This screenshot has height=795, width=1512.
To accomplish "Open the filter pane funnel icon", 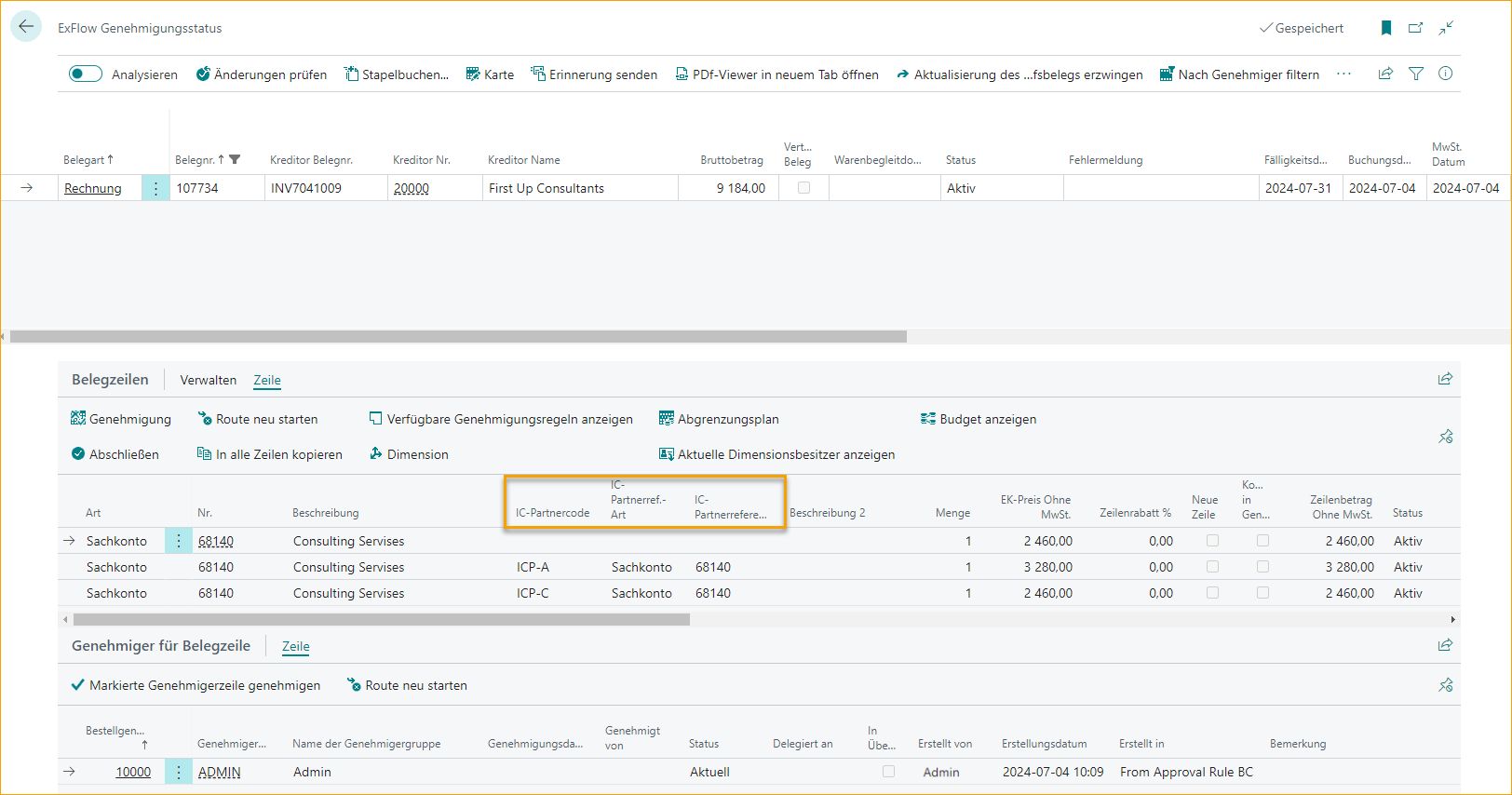I will 1416,74.
